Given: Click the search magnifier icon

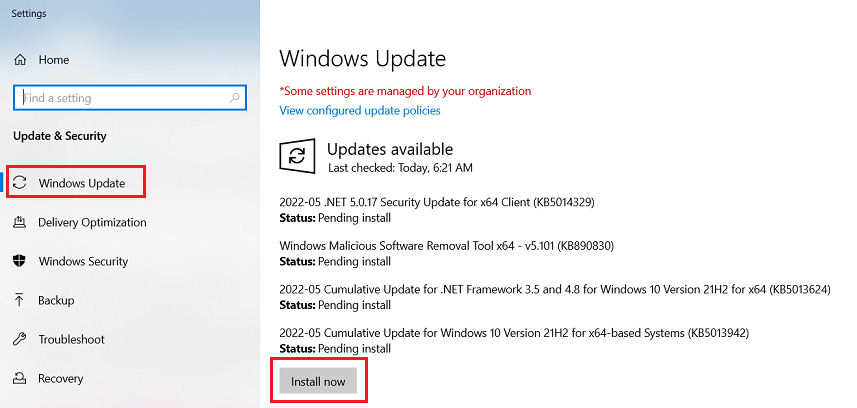Looking at the screenshot, I should click(x=235, y=98).
